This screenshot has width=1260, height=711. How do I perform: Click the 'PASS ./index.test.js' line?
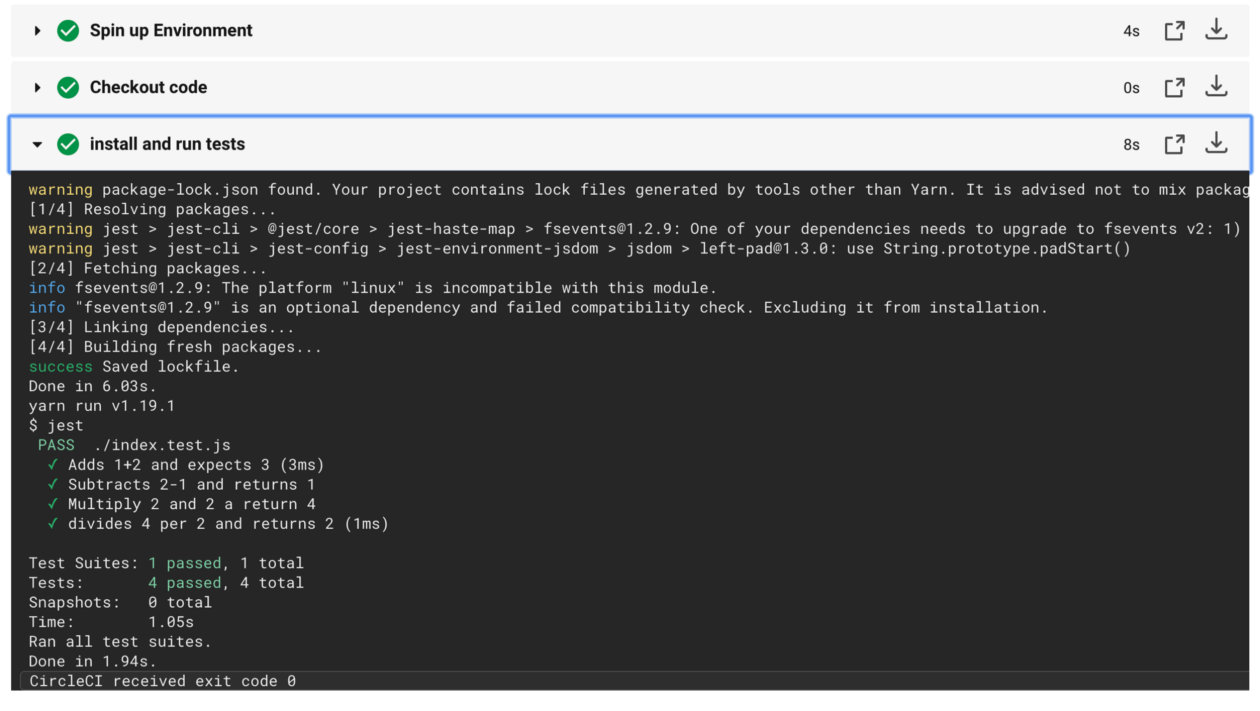[134, 445]
